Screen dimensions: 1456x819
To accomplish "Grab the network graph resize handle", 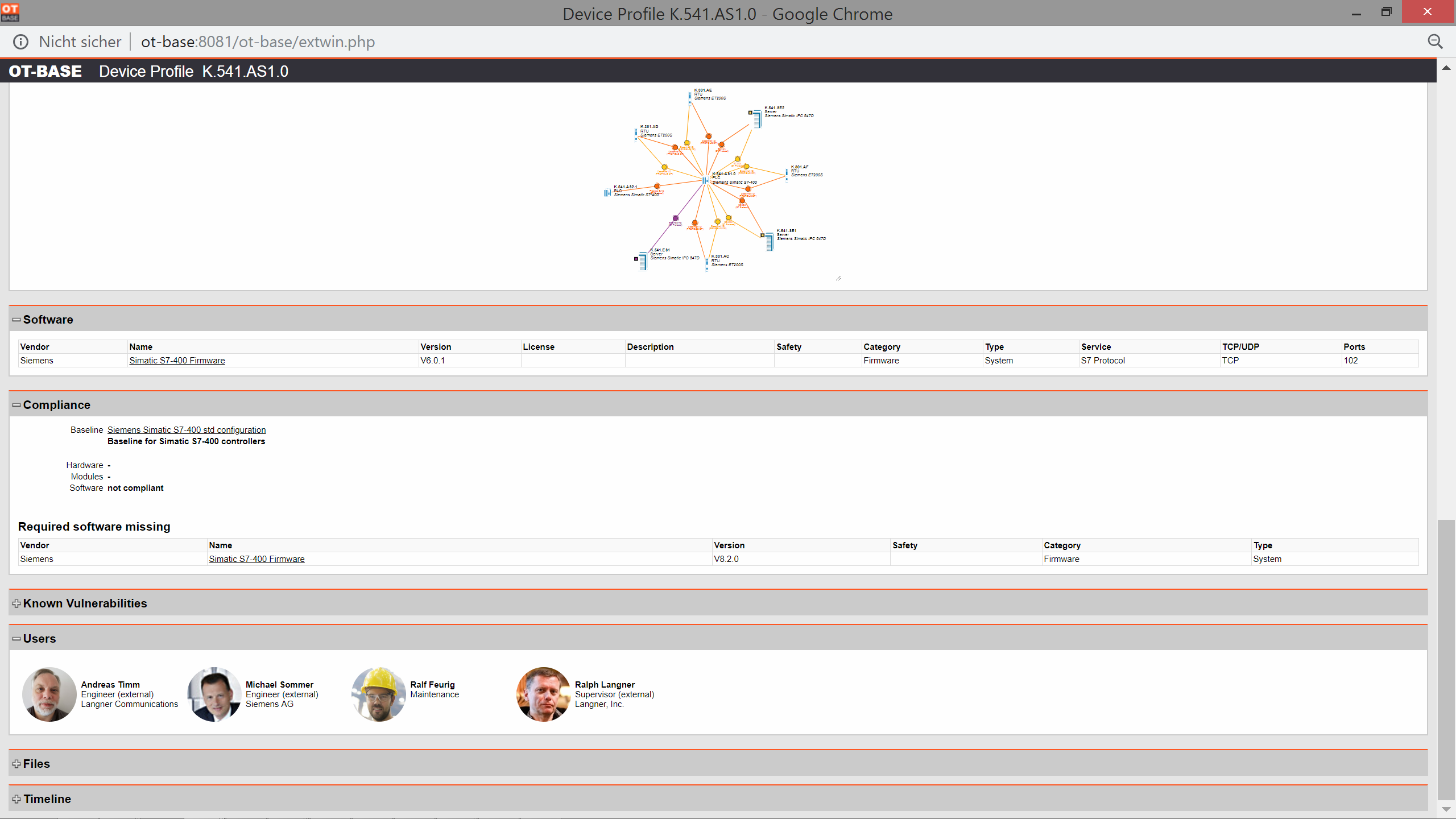I will click(838, 278).
